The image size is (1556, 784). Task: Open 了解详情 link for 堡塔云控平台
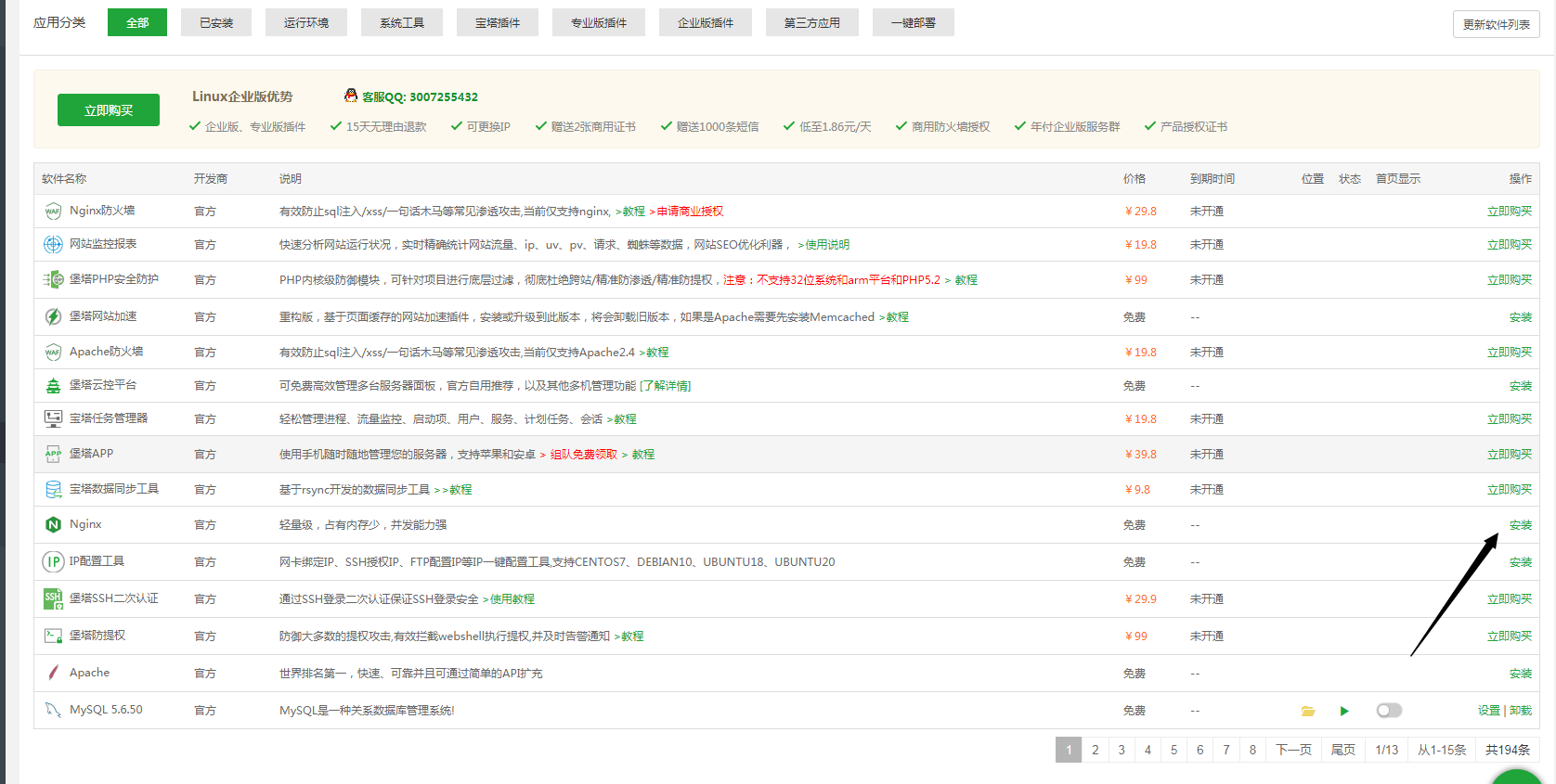point(666,386)
